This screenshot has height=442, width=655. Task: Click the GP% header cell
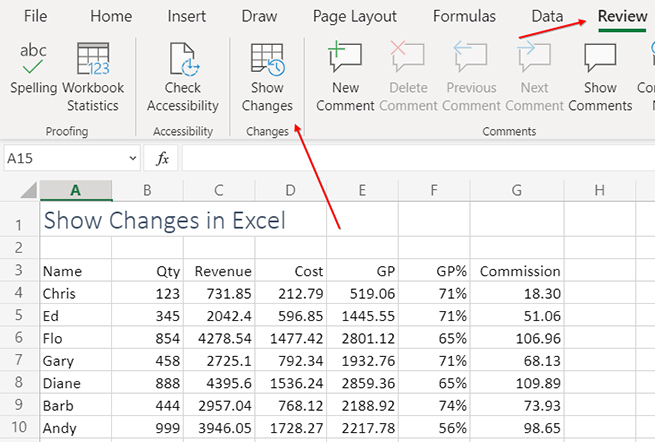434,270
